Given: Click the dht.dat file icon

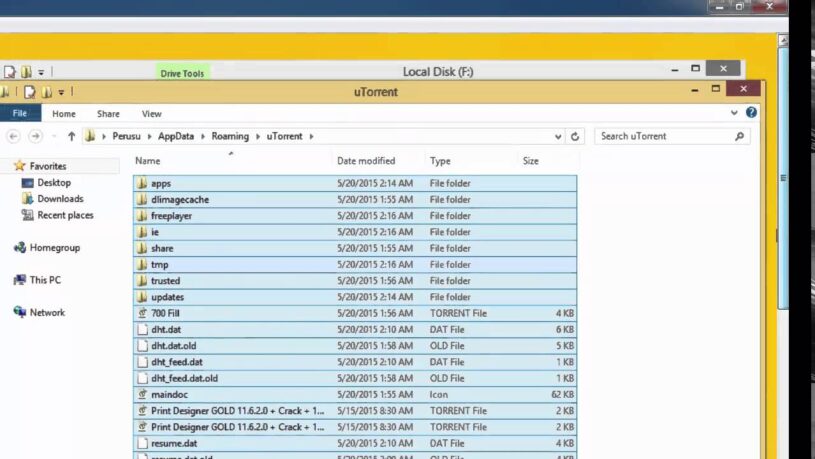Looking at the screenshot, I should tap(142, 330).
